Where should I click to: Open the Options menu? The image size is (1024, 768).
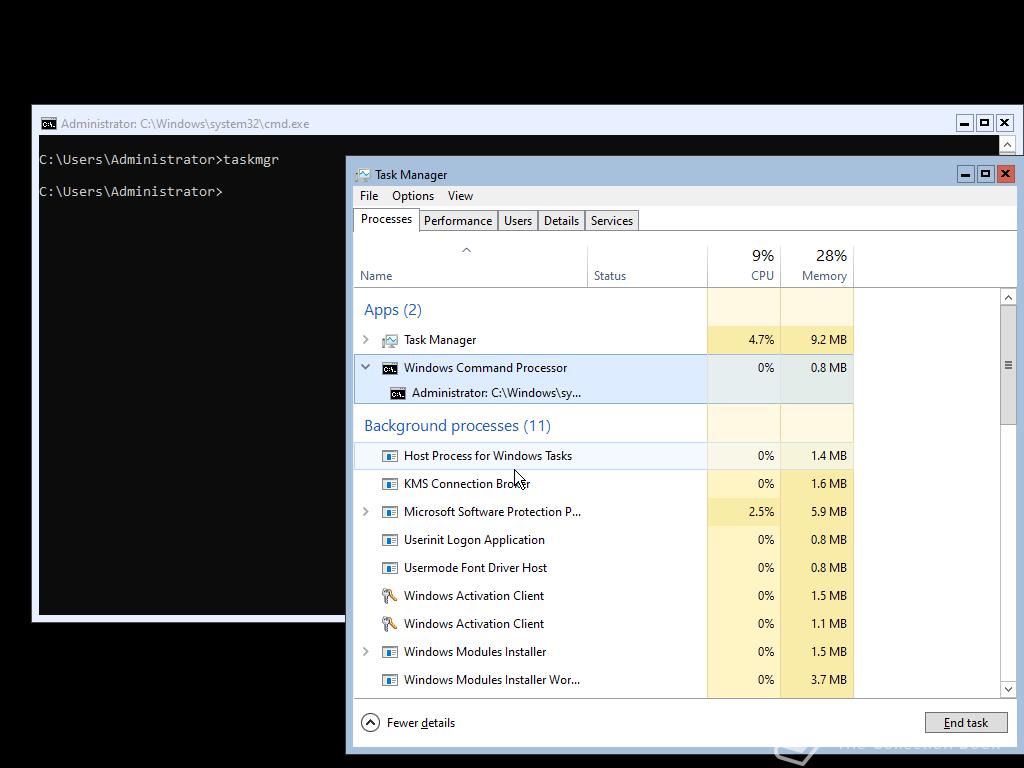[413, 196]
